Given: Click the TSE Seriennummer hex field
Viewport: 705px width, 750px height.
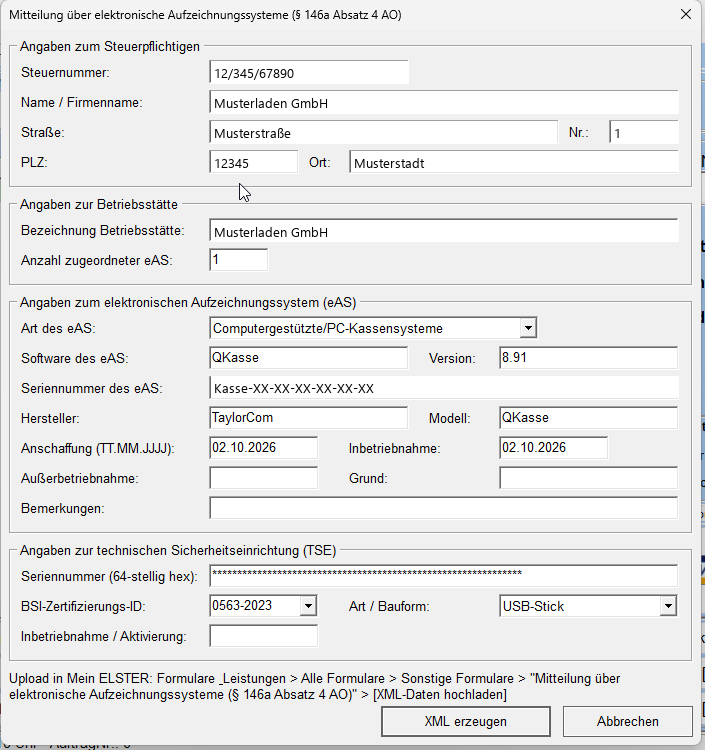Looking at the screenshot, I should (443, 575).
